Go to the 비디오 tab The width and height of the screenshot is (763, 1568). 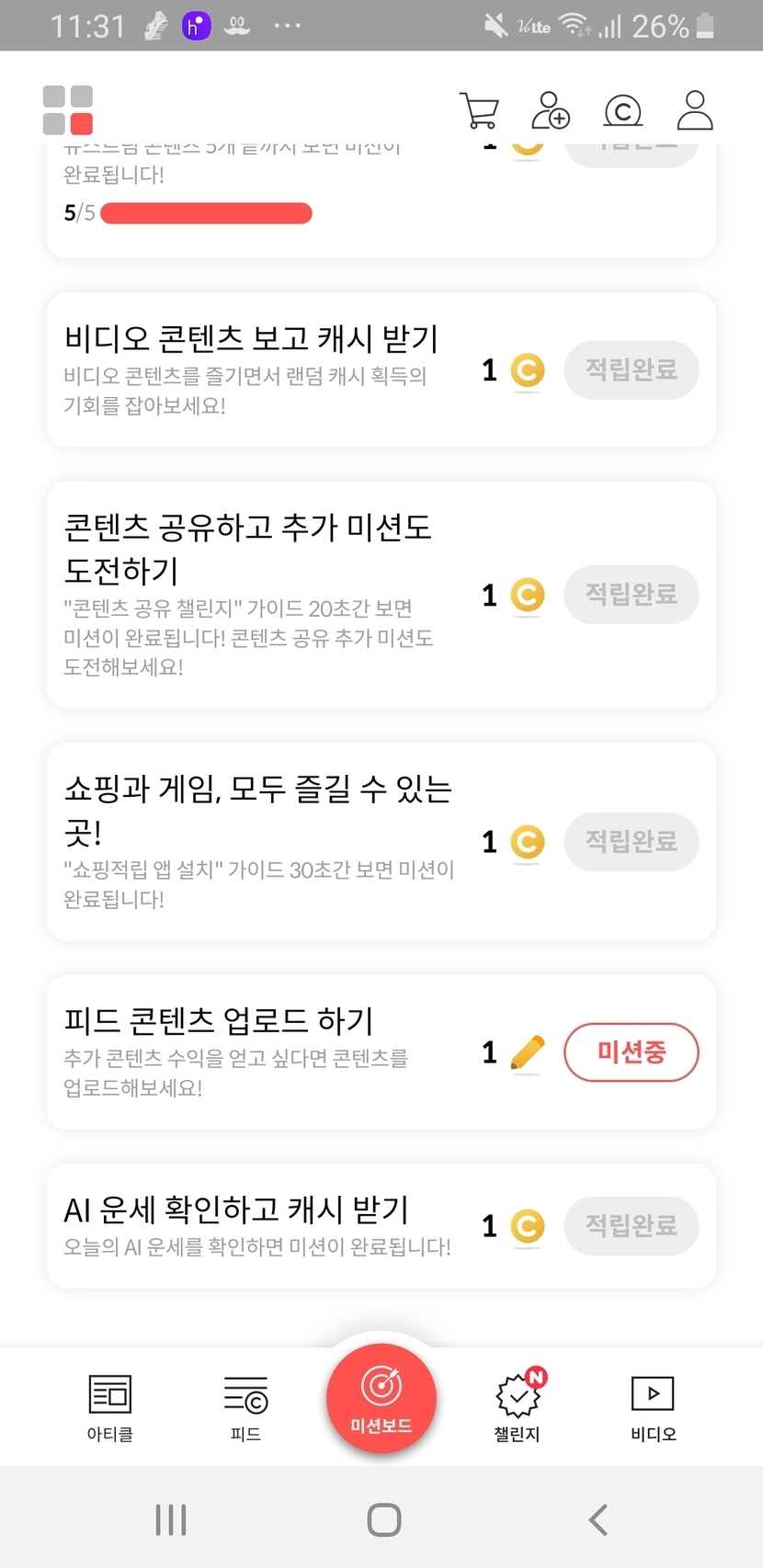[653, 1407]
